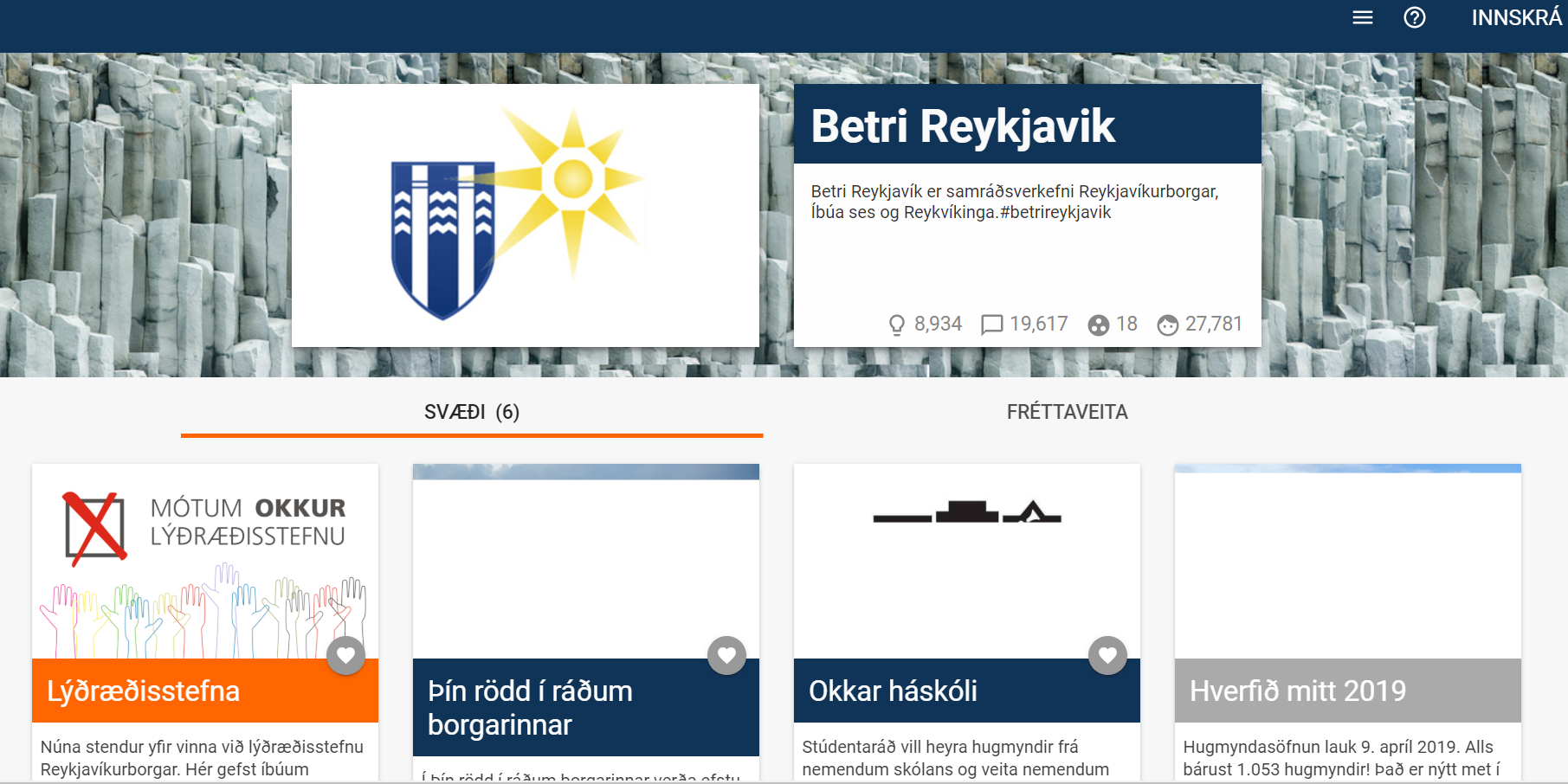Open the Hverfið mitt 2019 title
Image resolution: width=1568 pixels, height=784 pixels.
click(x=1297, y=691)
